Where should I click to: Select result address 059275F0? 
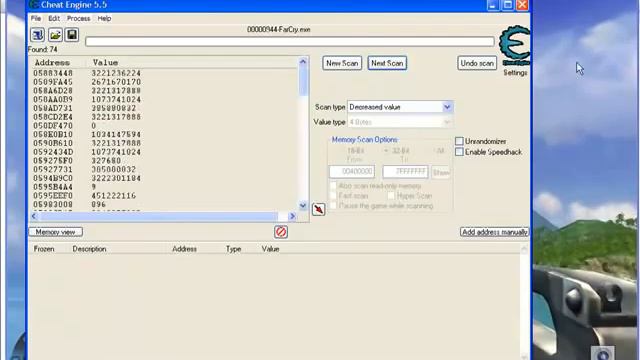pos(53,161)
